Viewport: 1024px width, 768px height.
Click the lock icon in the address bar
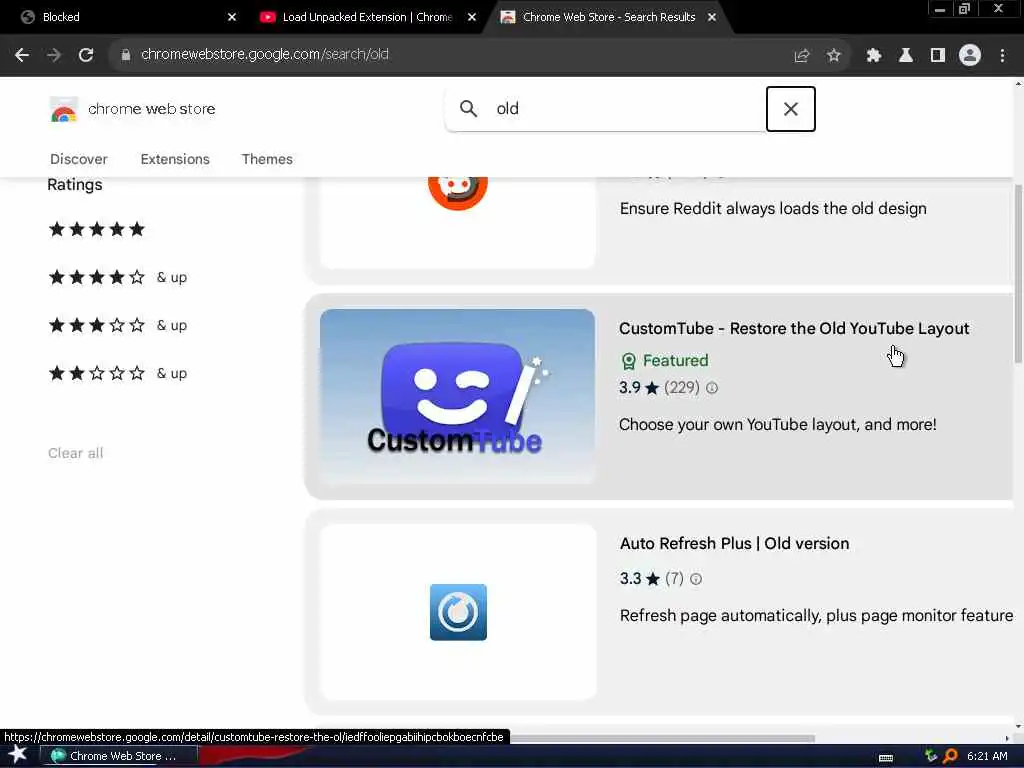click(x=125, y=55)
